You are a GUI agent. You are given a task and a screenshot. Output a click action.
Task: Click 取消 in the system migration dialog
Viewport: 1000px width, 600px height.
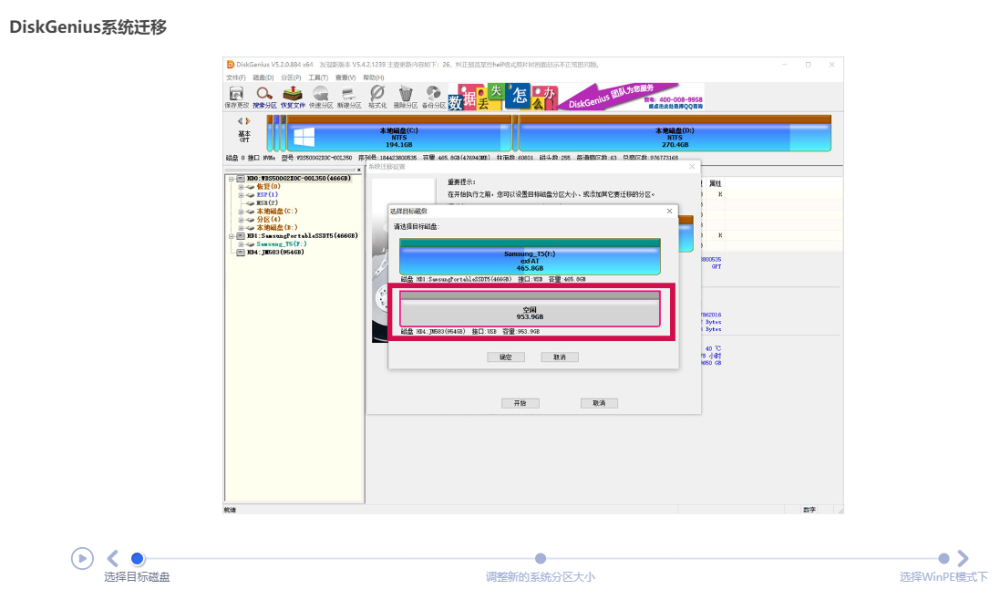pyautogui.click(x=599, y=403)
